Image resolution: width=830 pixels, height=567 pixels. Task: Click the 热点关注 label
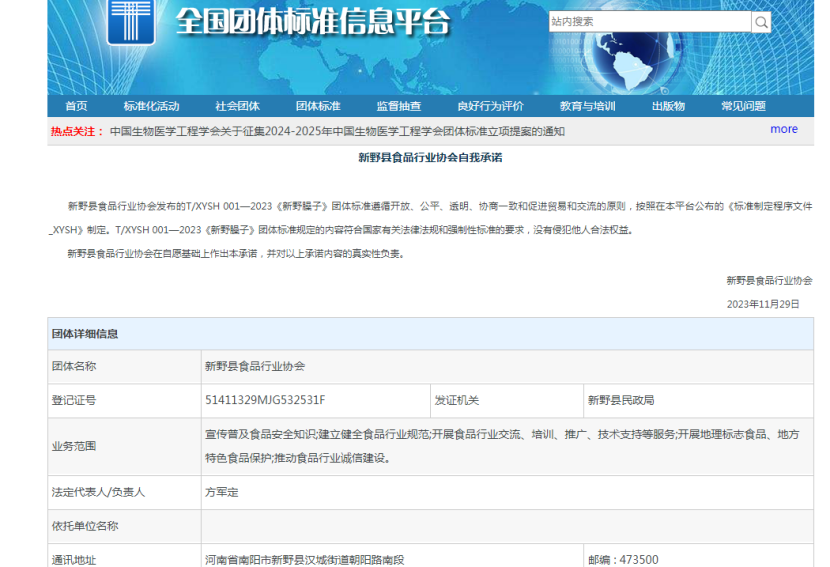coord(77,131)
